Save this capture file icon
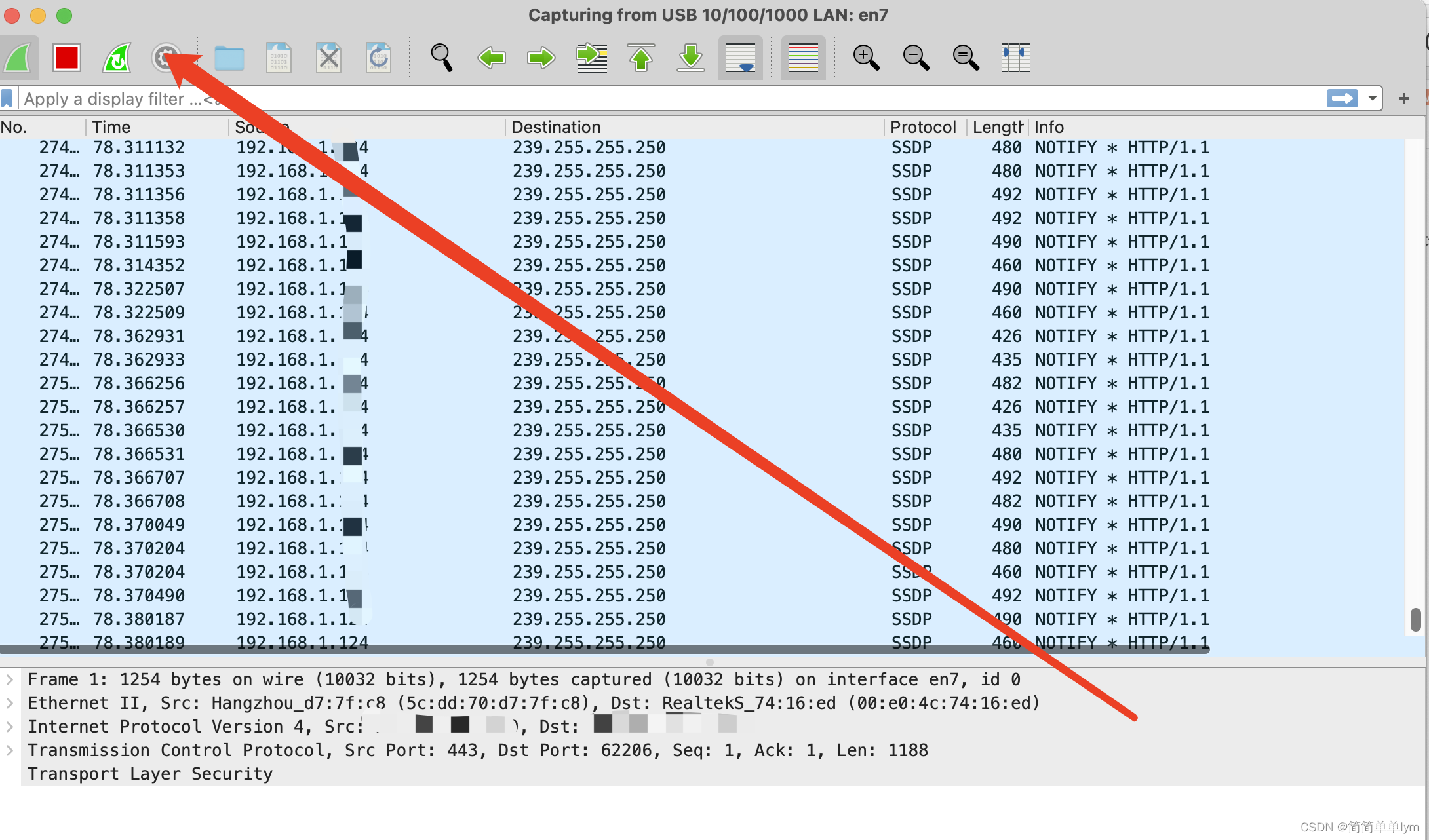This screenshot has width=1429, height=840. coord(279,58)
